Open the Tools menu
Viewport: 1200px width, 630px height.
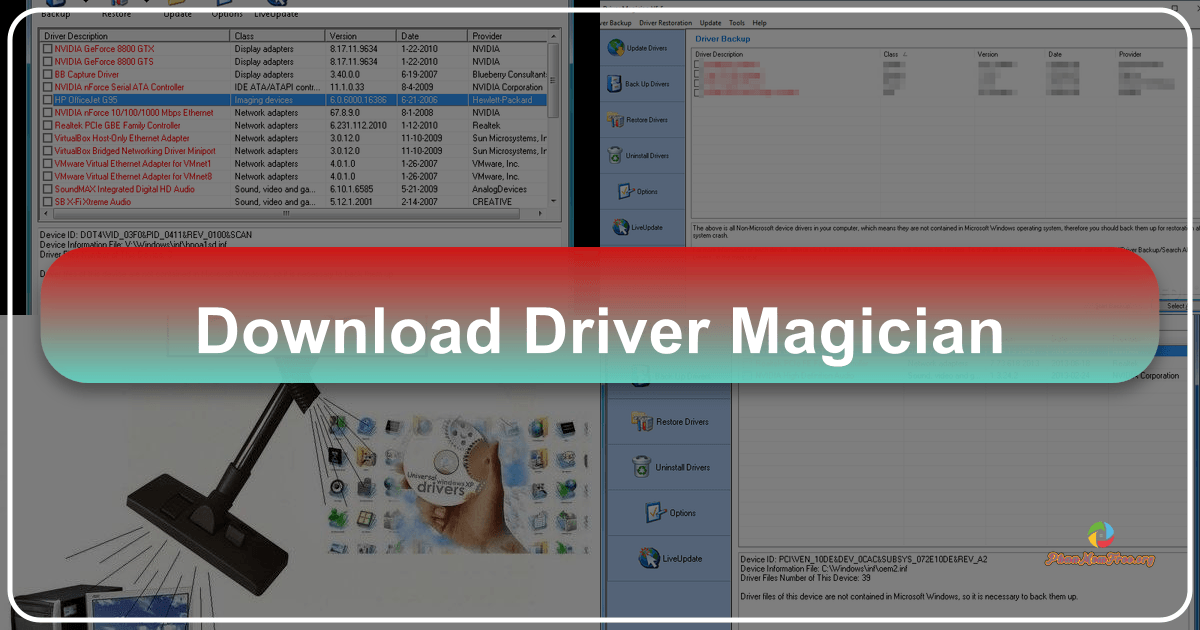[737, 22]
